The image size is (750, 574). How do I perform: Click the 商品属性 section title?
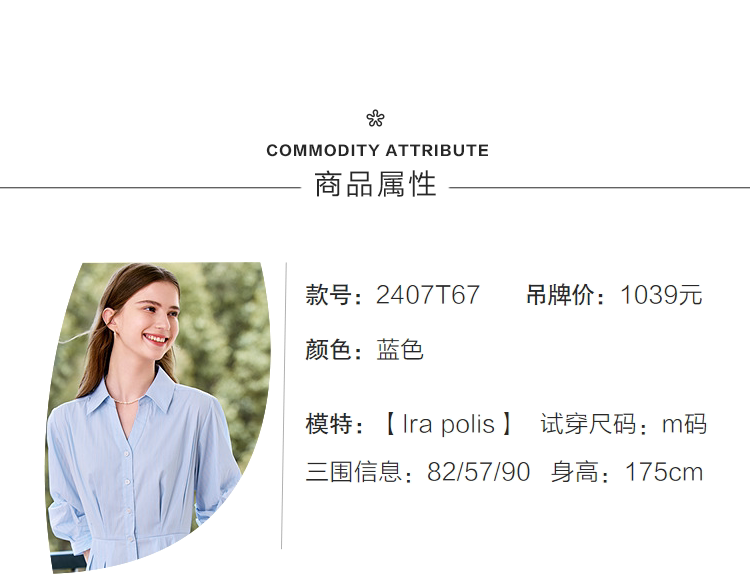[x=375, y=186]
